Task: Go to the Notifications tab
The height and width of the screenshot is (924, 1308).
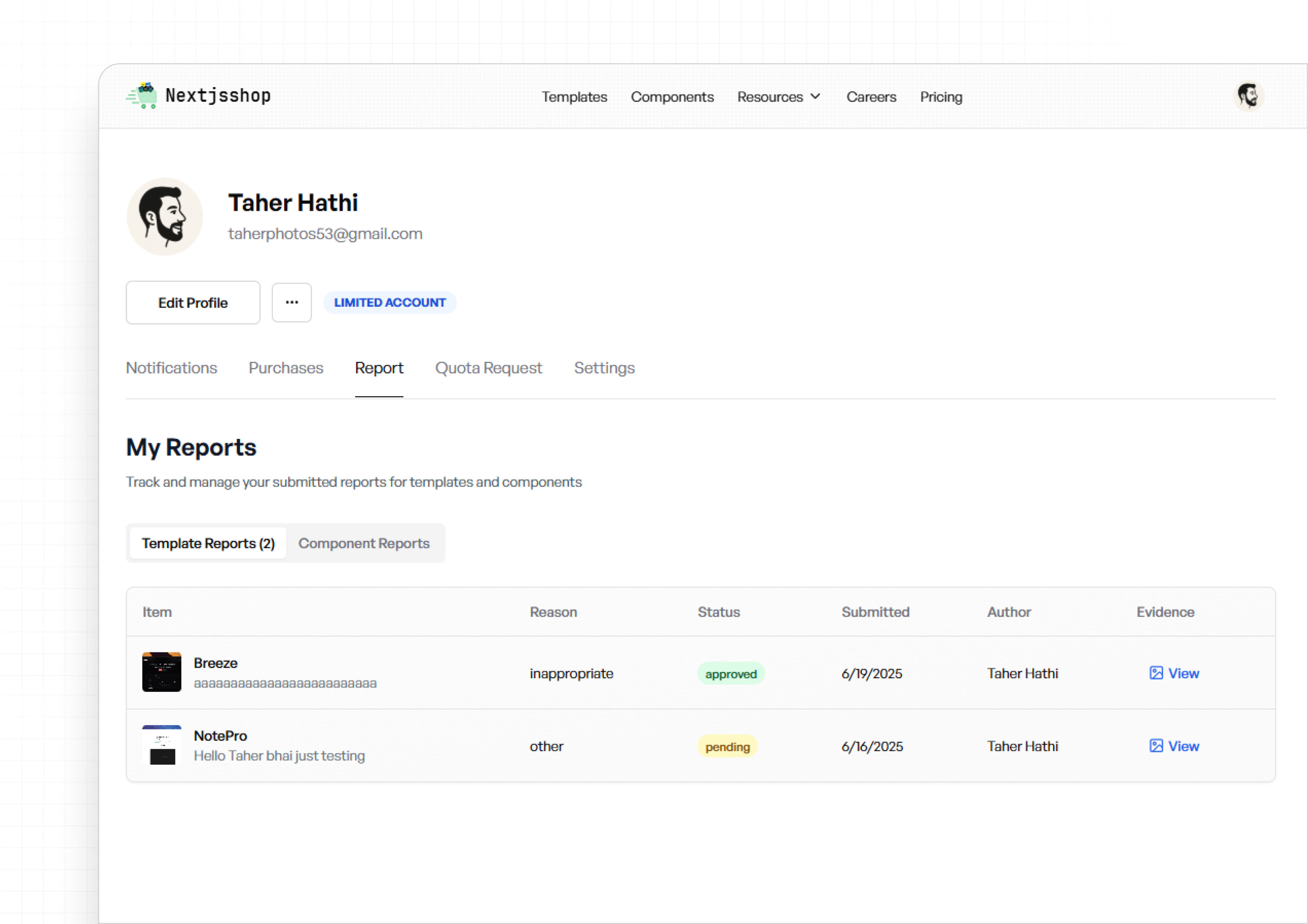Action: [x=171, y=368]
